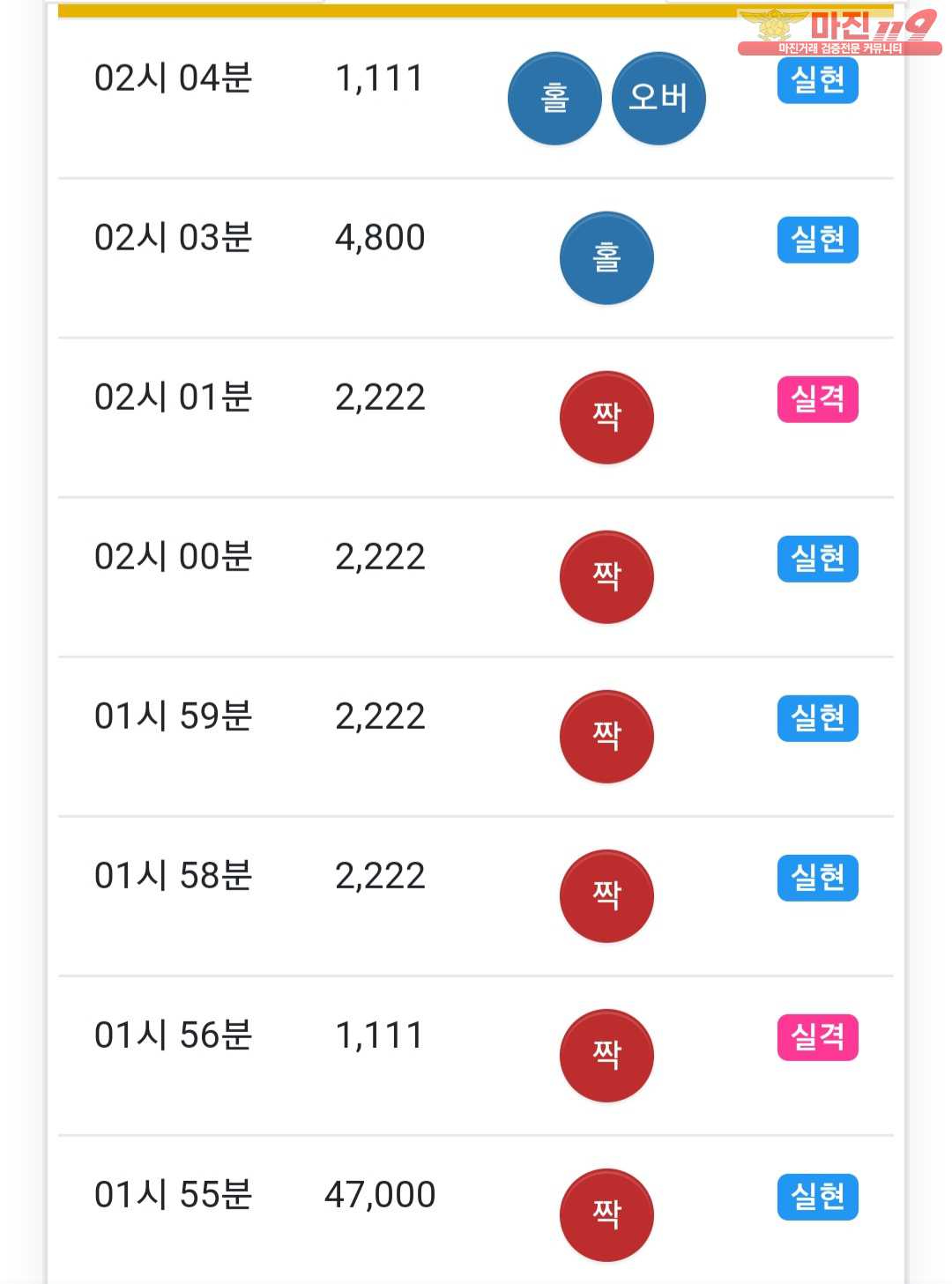This screenshot has width=952, height=1284.
Task: Click the 실현 badge for 02시 03분
Action: coord(817,240)
